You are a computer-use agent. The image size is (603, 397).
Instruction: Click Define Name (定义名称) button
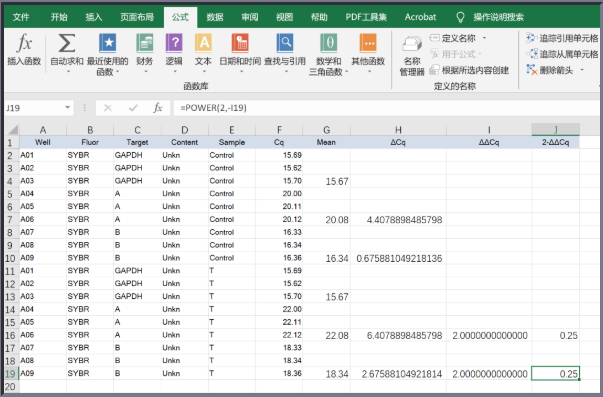click(453, 38)
